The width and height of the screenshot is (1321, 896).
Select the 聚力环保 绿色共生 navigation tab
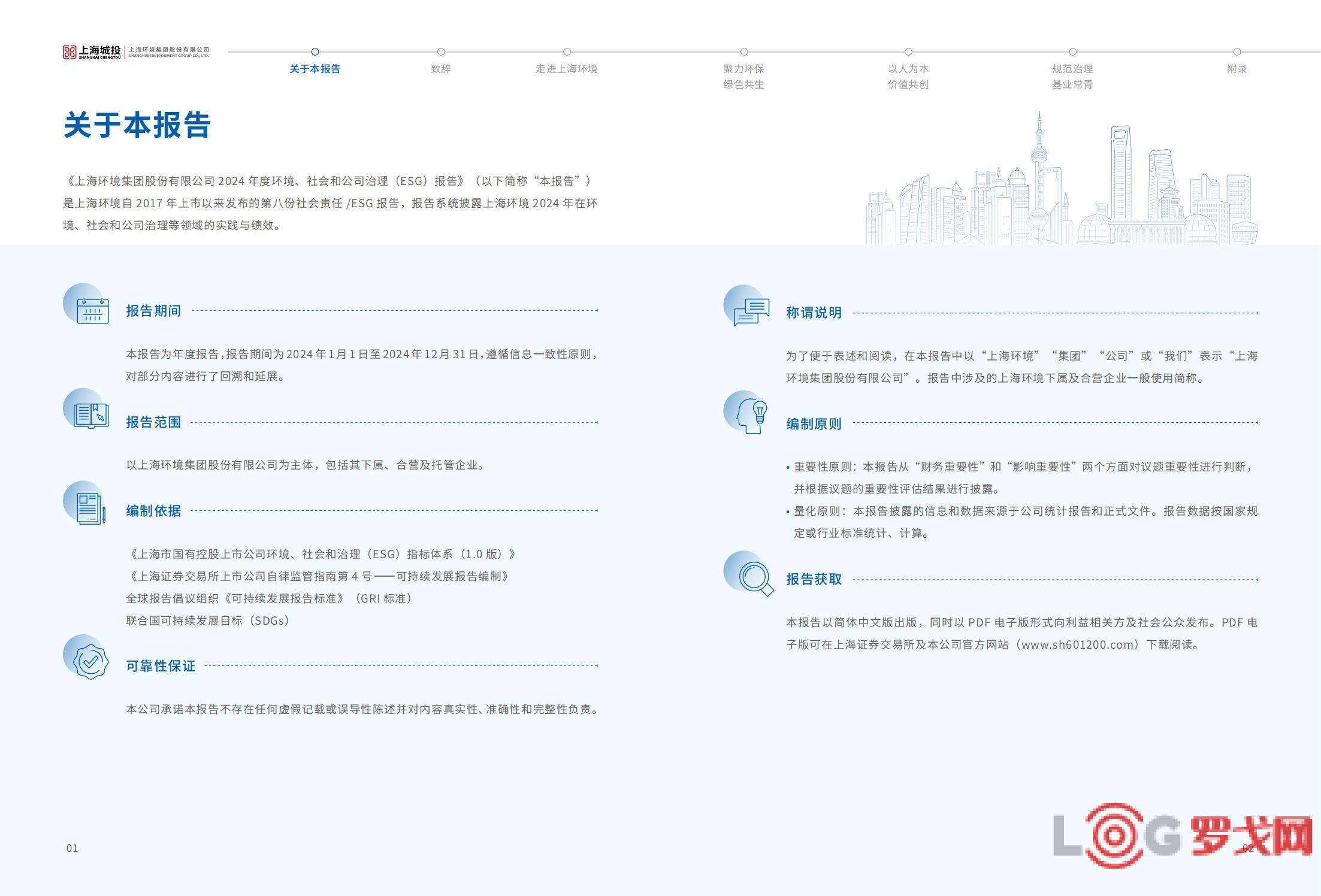[743, 76]
